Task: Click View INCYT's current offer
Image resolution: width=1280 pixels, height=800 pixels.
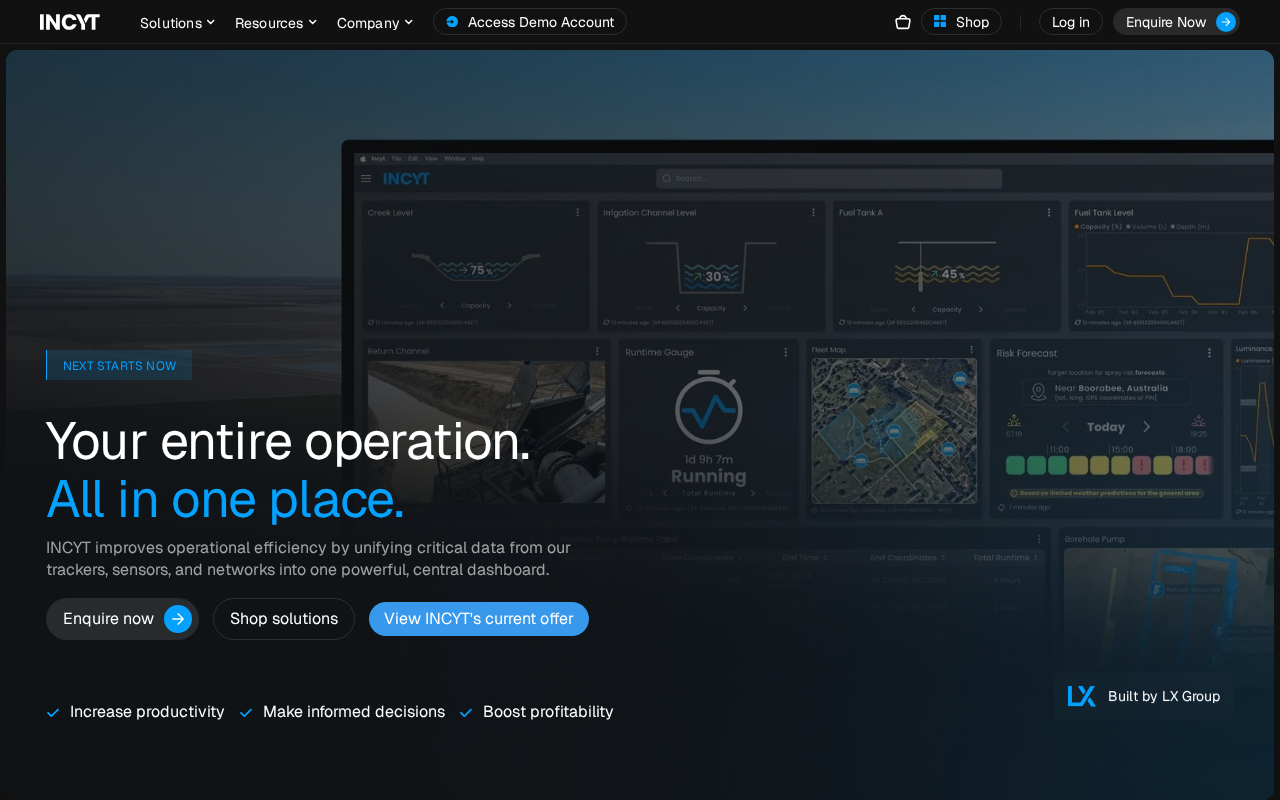Action: tap(479, 619)
